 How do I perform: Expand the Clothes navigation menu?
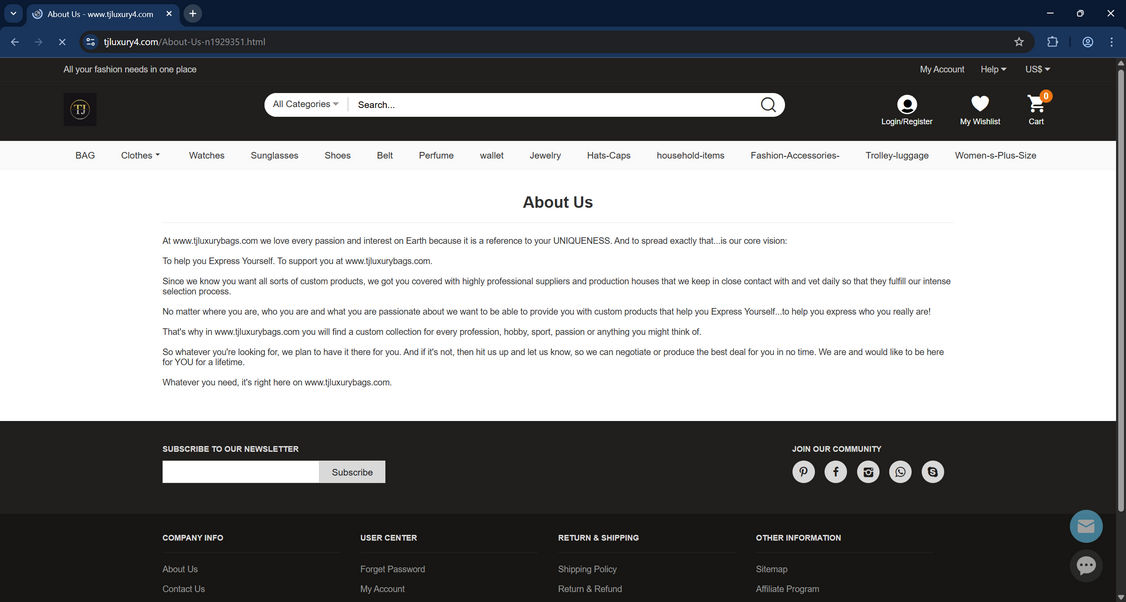[140, 155]
